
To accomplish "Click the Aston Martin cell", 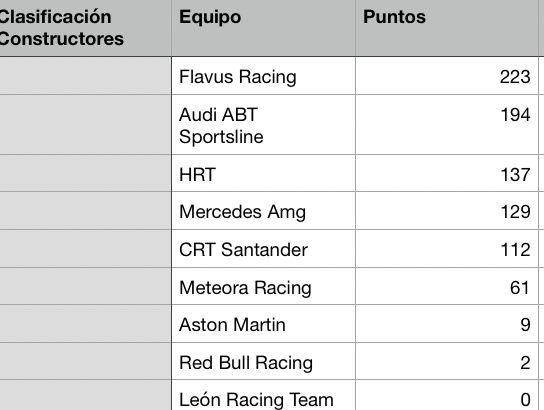I will click(263, 324).
